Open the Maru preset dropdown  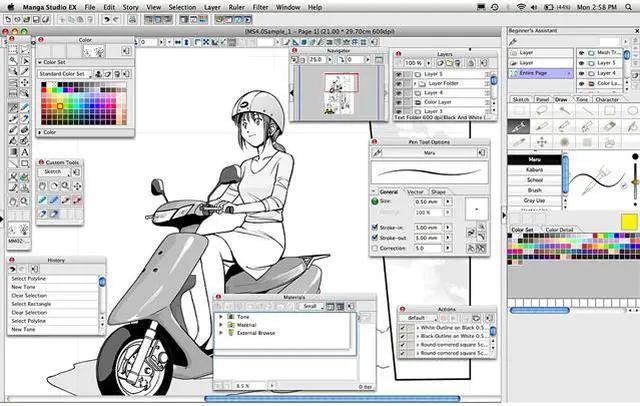coord(429,153)
